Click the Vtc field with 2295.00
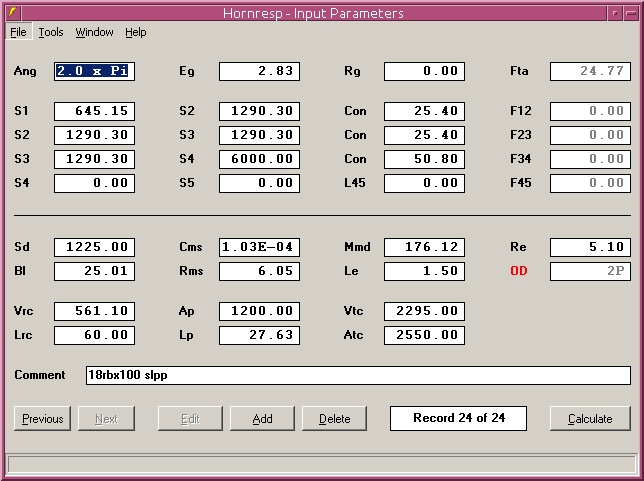The width and height of the screenshot is (644, 481). click(x=425, y=311)
